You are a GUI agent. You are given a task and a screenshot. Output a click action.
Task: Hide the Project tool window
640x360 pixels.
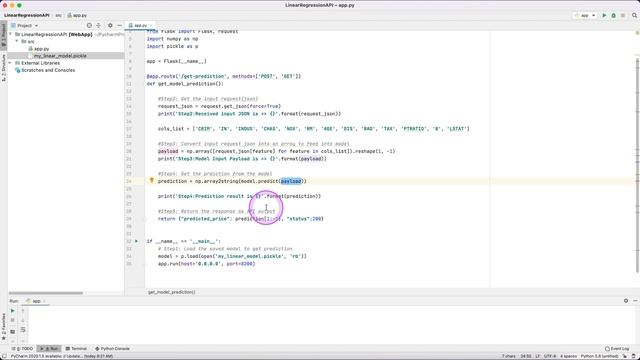click(119, 25)
